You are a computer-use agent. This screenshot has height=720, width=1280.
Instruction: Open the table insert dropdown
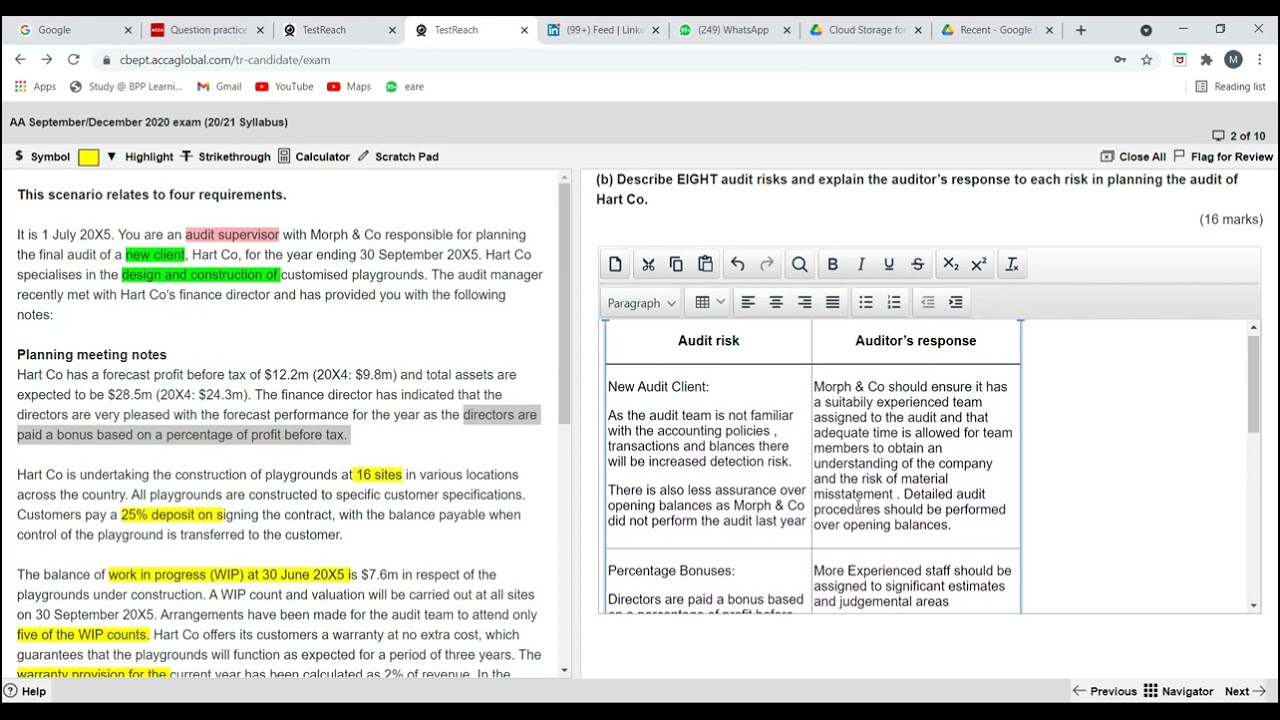709,302
